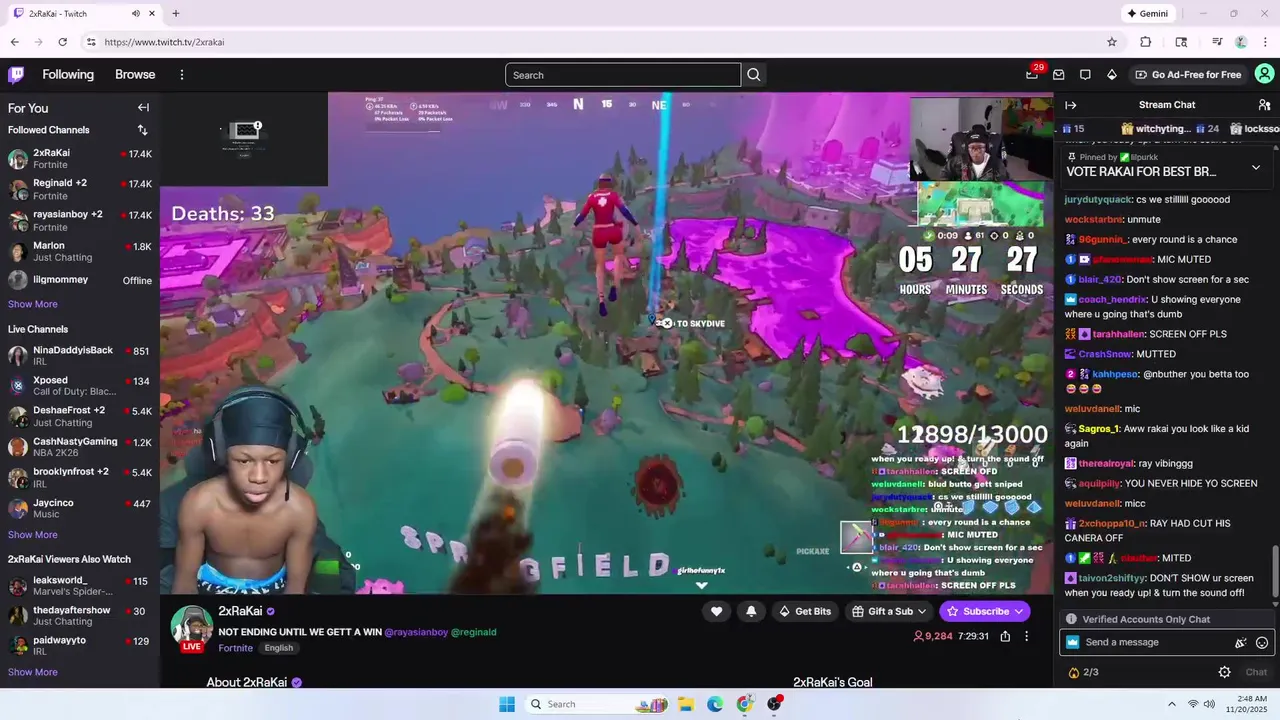Click the English language tag
Image resolution: width=1280 pixels, height=720 pixels.
coord(278,648)
